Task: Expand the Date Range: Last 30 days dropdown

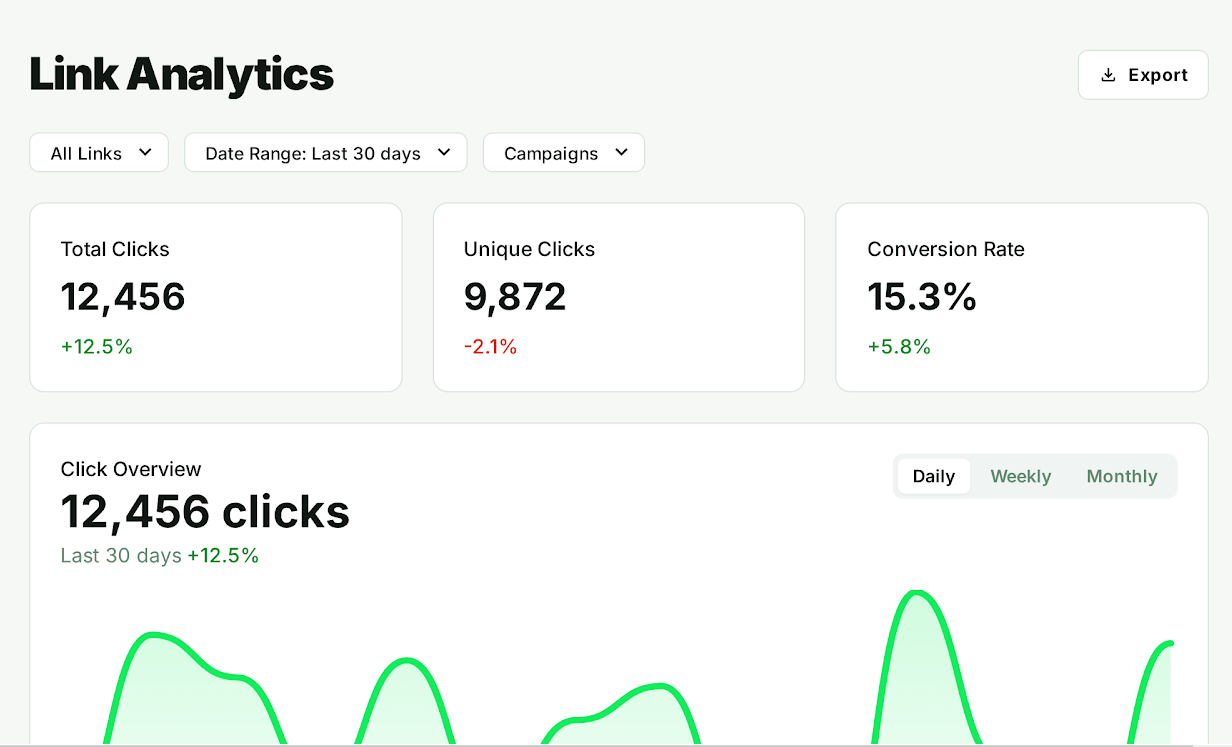Action: 325,153
